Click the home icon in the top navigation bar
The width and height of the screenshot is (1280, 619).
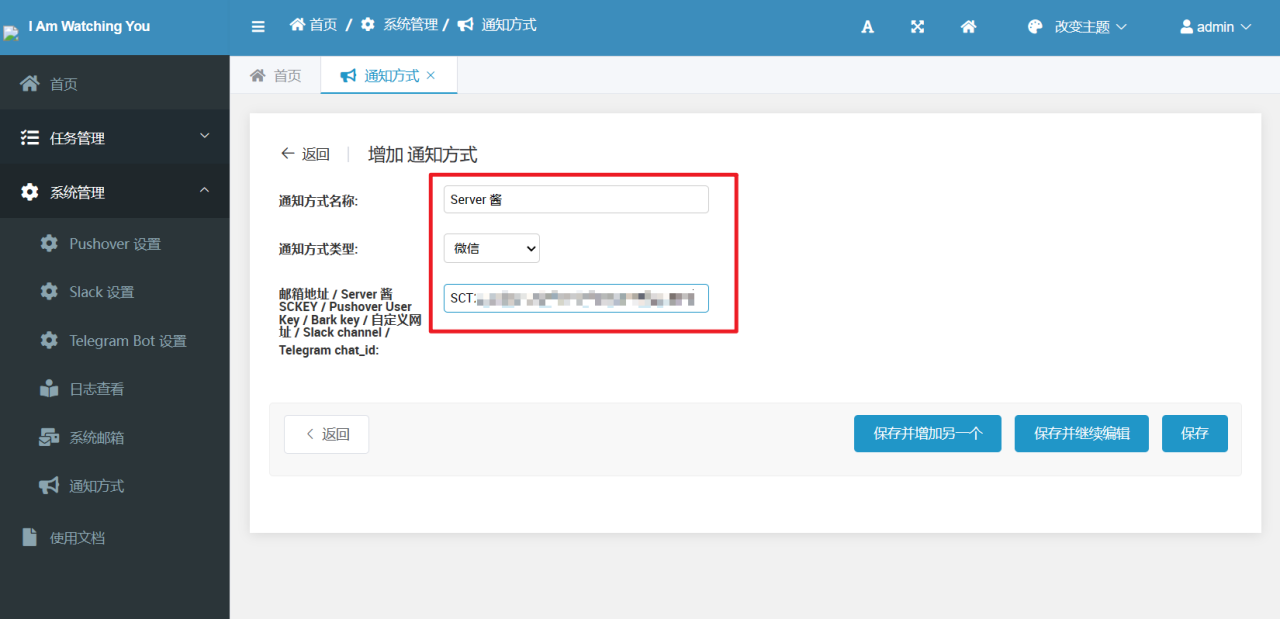tap(968, 26)
